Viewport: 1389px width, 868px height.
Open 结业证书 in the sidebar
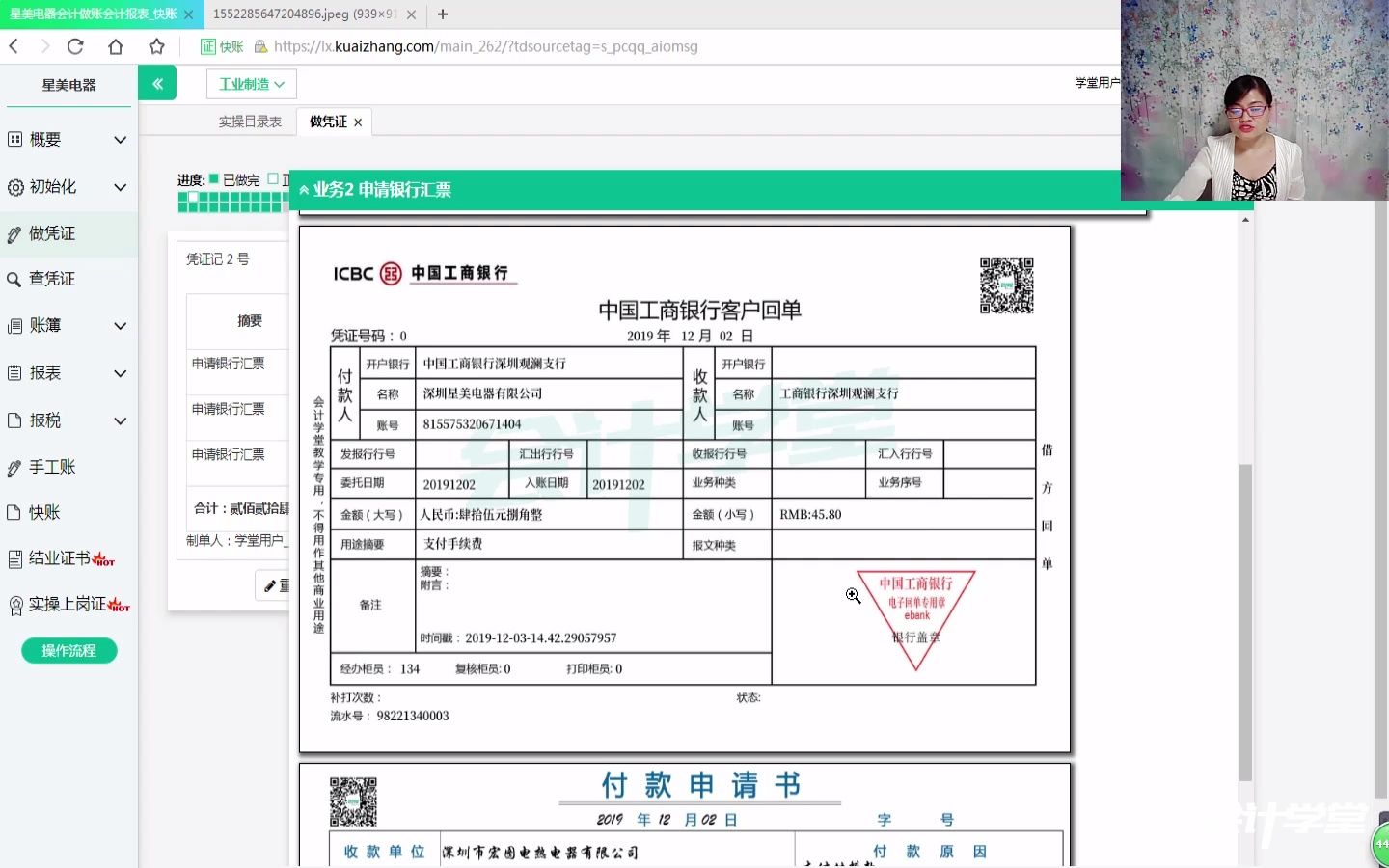pyautogui.click(x=60, y=558)
